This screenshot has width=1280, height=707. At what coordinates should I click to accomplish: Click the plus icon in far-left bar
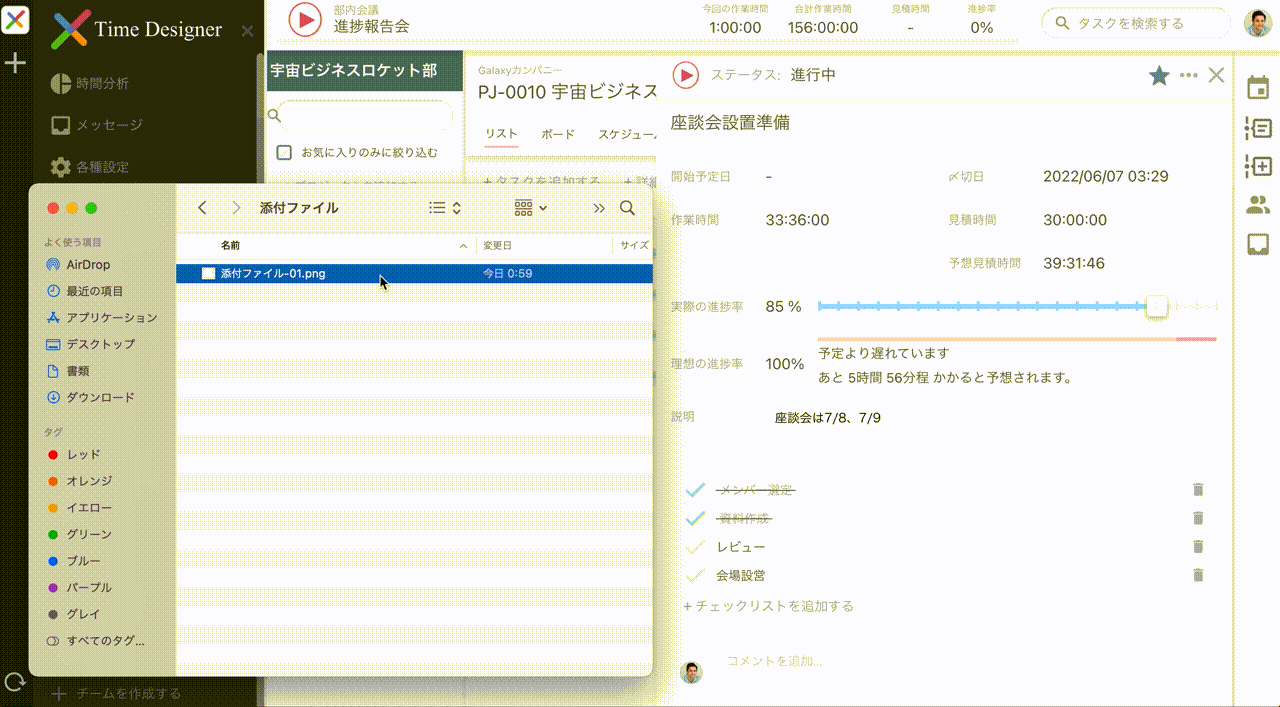point(15,64)
